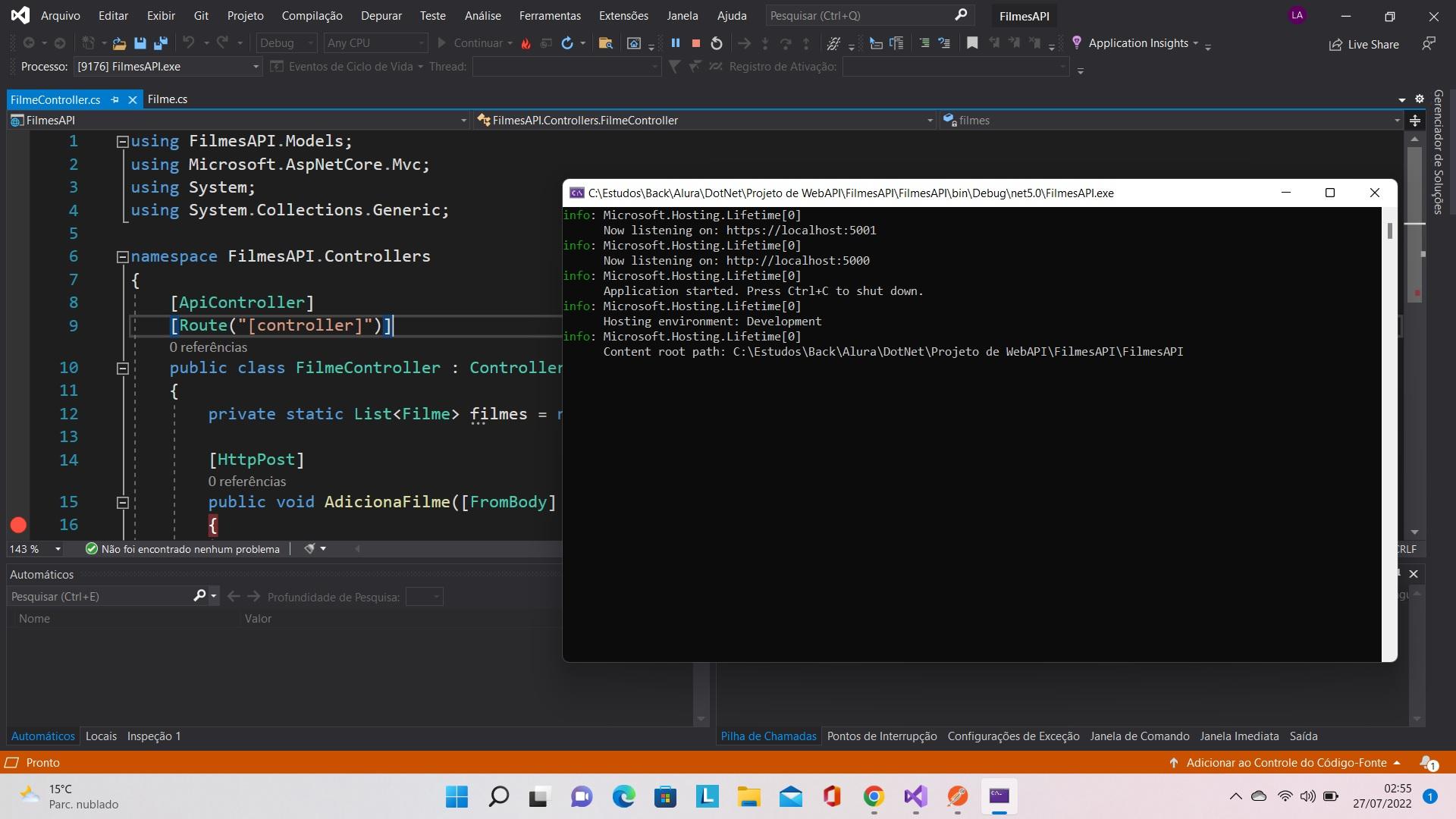Open the feedback person icon
Image resolution: width=1456 pixels, height=819 pixels.
coord(1428,44)
